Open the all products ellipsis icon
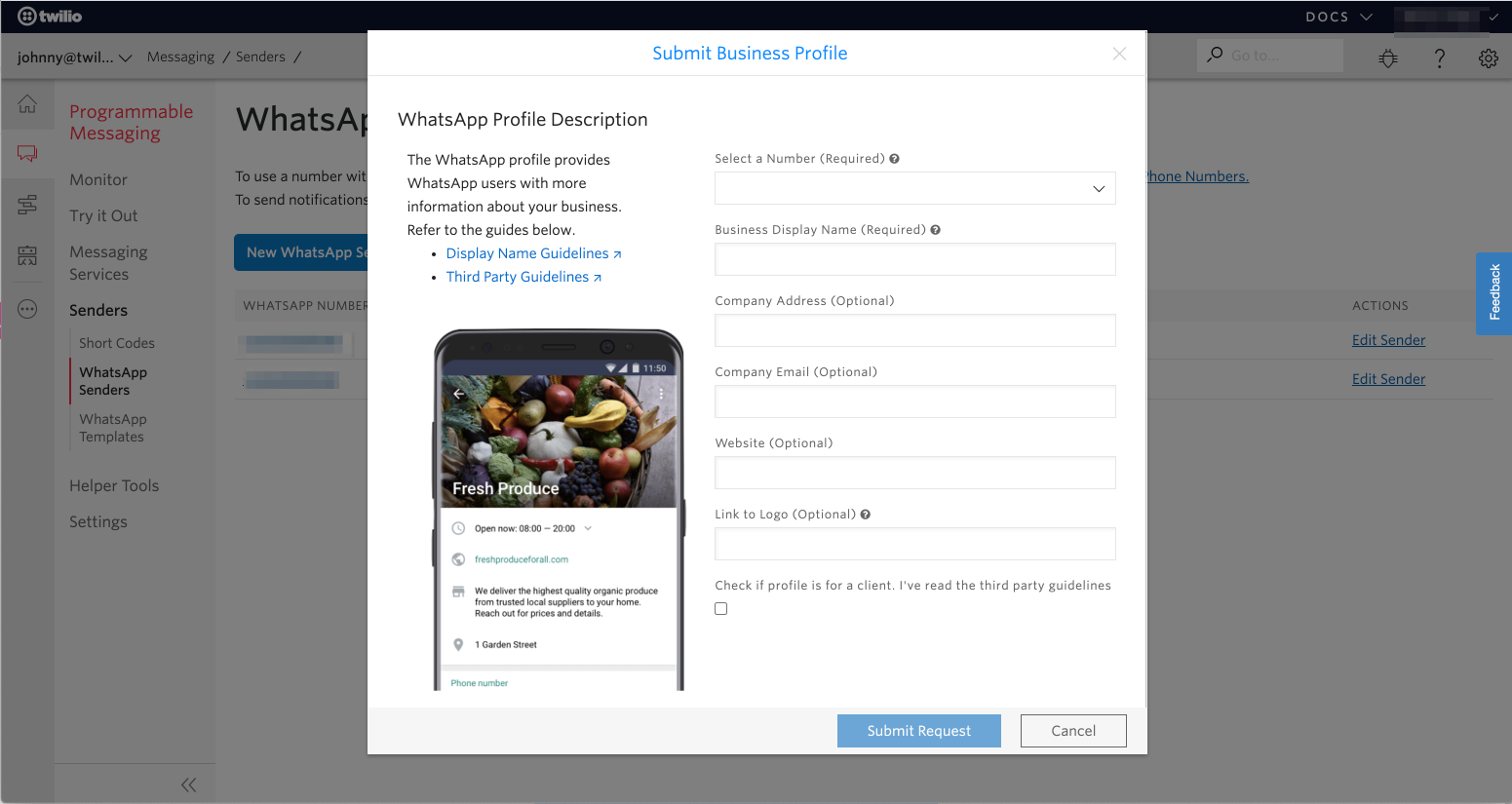Viewport: 1512px width, 804px height. (27, 309)
